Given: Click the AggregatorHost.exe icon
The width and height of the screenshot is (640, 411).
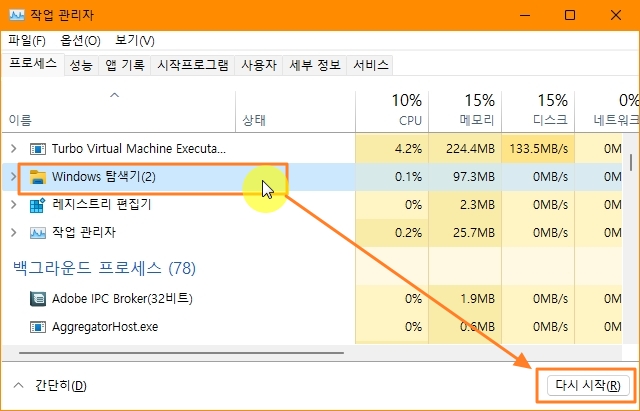Looking at the screenshot, I should pos(38,327).
